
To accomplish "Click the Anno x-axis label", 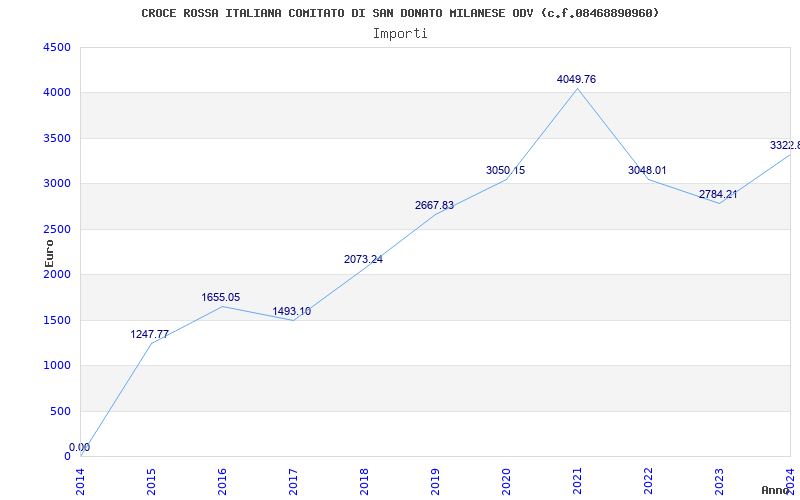I will pos(775,490).
